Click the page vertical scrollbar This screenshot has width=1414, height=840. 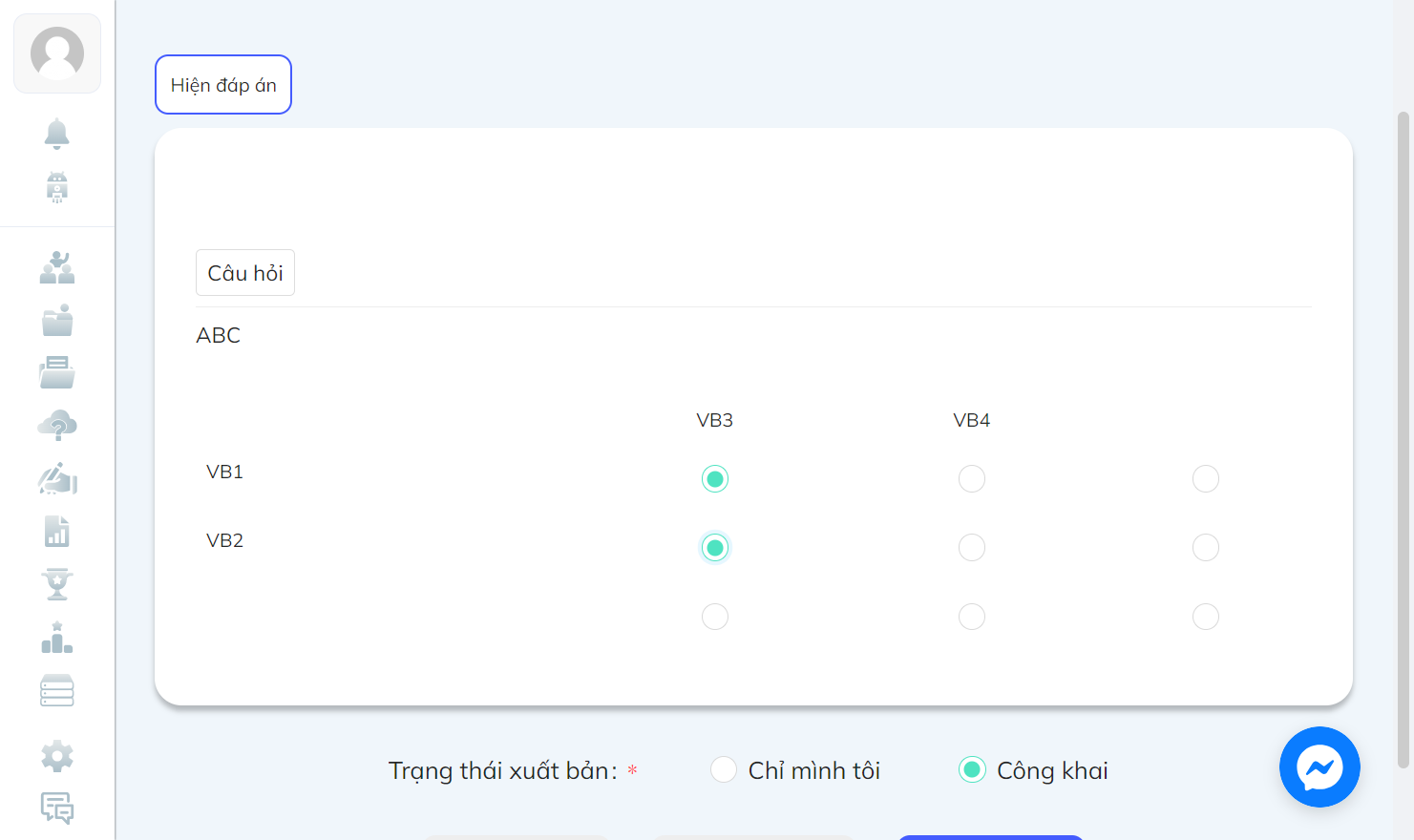[x=1403, y=439]
